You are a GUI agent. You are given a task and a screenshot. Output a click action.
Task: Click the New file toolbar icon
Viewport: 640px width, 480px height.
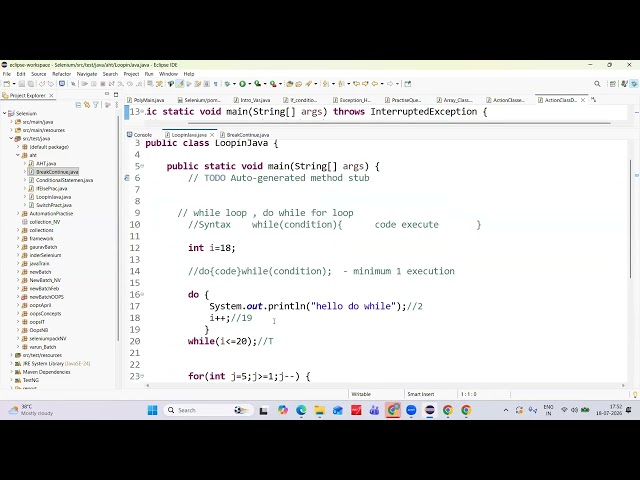tap(6, 84)
